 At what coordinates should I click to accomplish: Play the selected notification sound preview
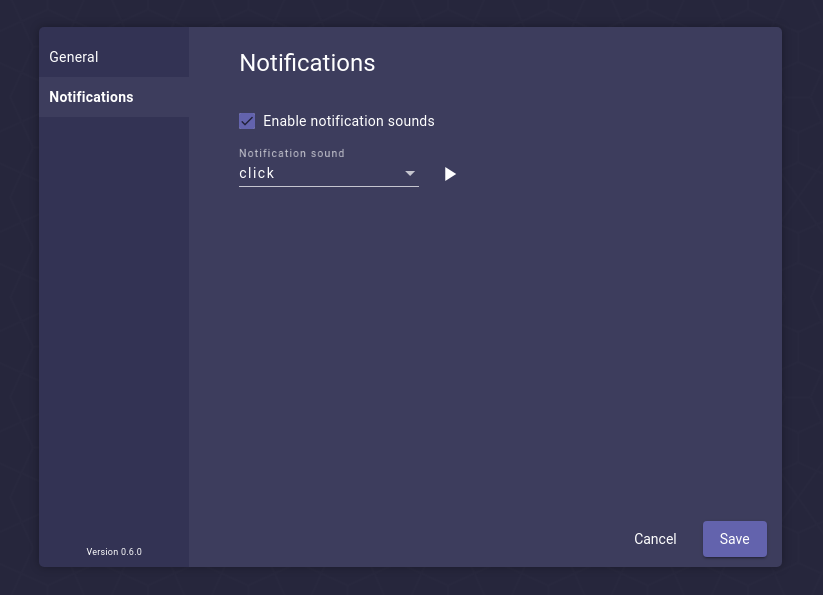(x=450, y=174)
